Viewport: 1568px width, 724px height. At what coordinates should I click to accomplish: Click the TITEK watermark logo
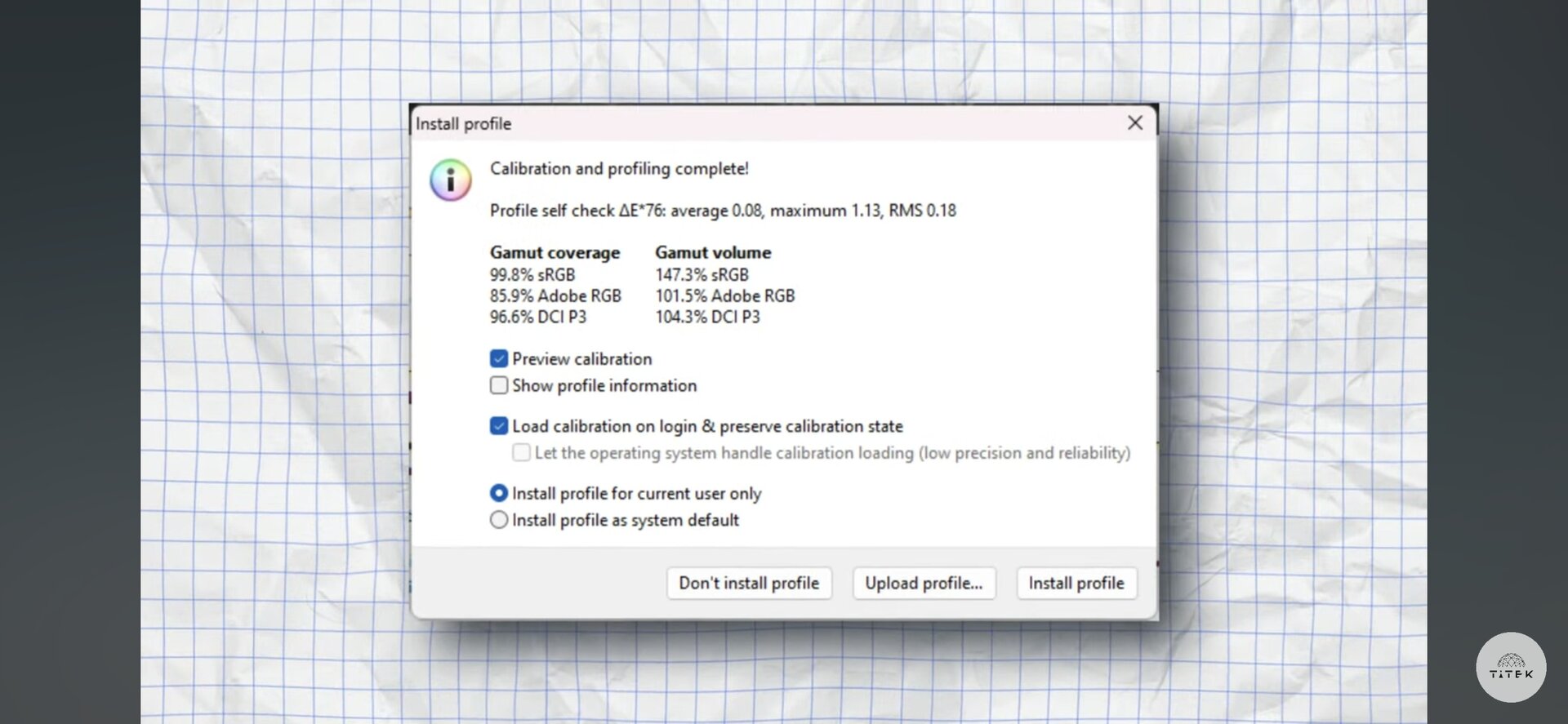tap(1511, 667)
